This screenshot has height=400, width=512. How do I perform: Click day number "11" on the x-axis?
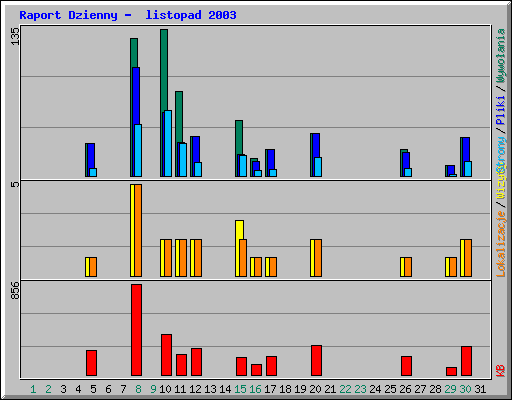coord(180,389)
